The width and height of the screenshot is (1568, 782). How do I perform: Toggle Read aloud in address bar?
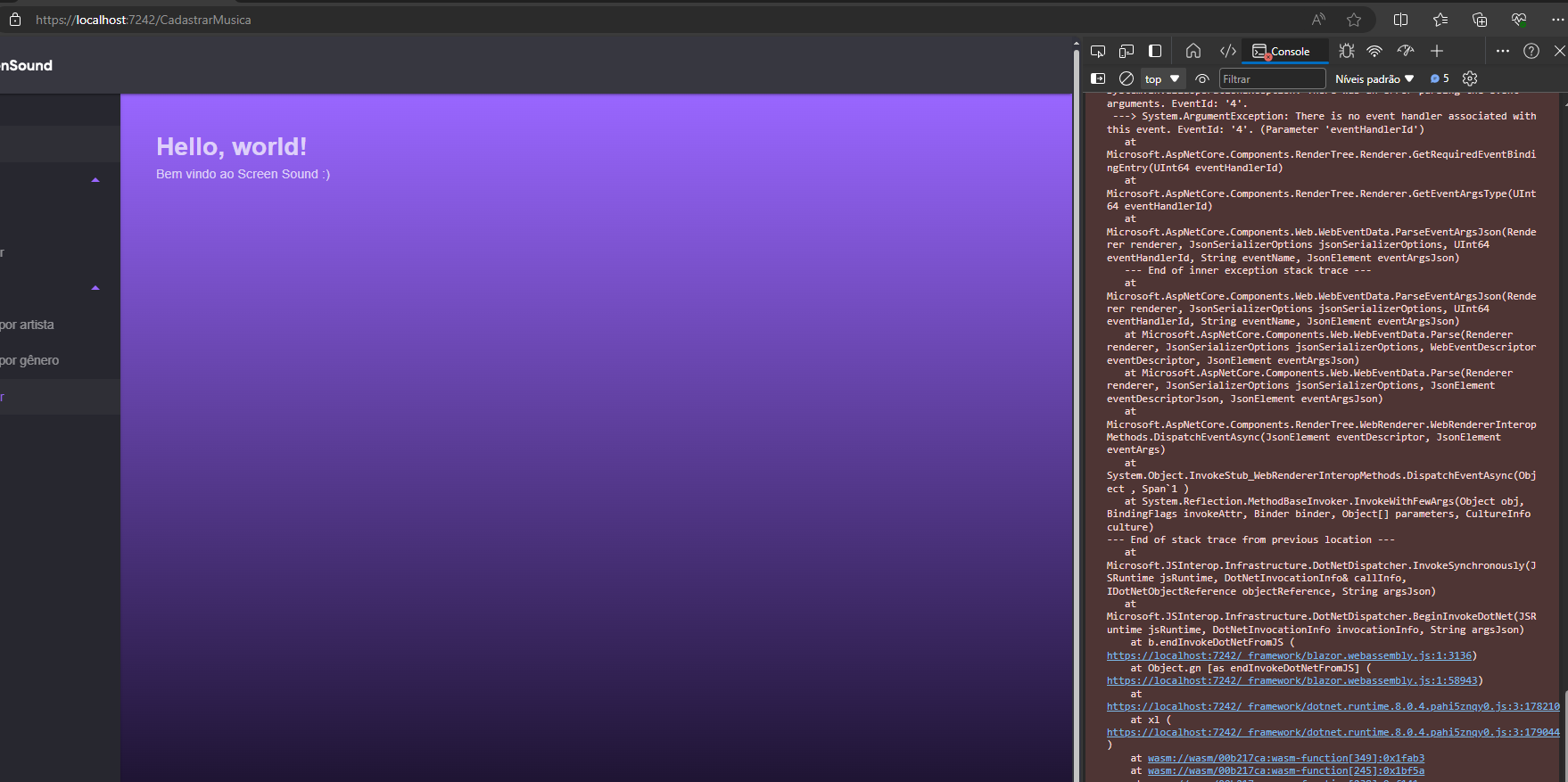click(1318, 20)
